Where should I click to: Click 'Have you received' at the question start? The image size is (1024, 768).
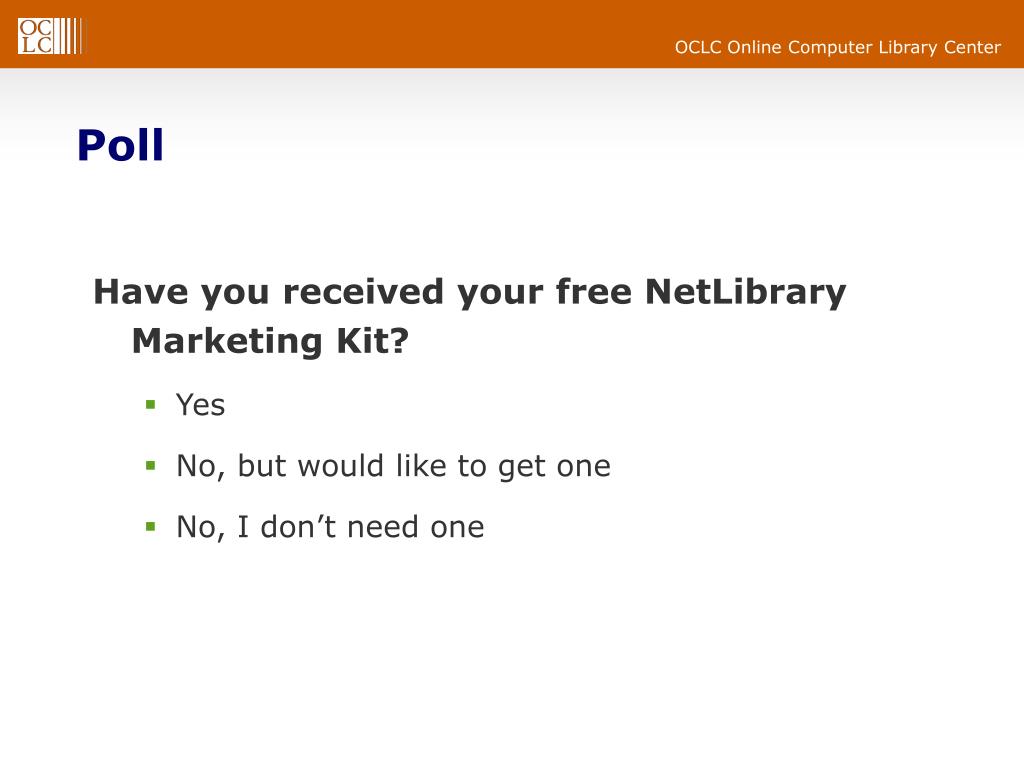[268, 292]
